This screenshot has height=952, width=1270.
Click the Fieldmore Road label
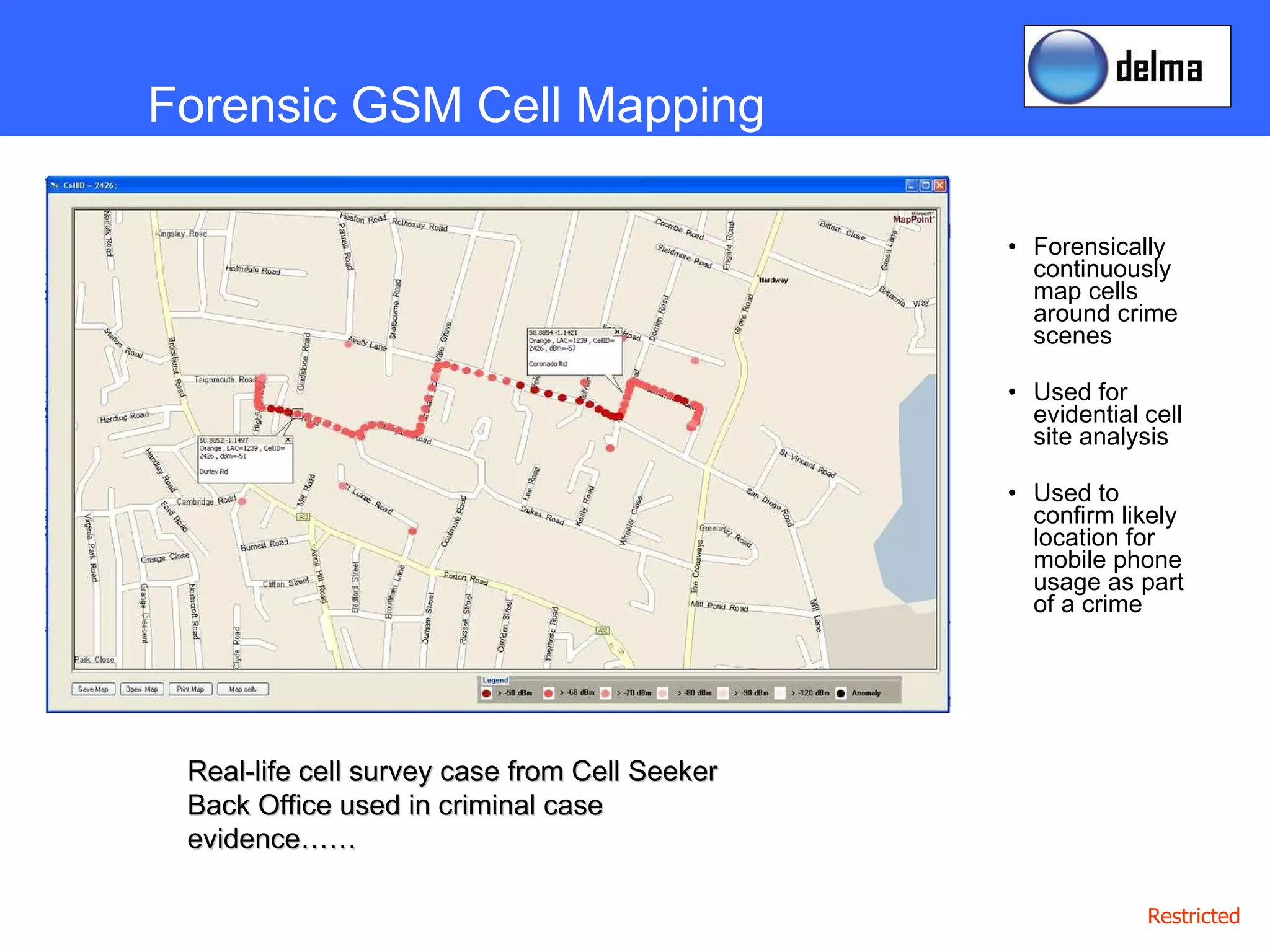684,256
